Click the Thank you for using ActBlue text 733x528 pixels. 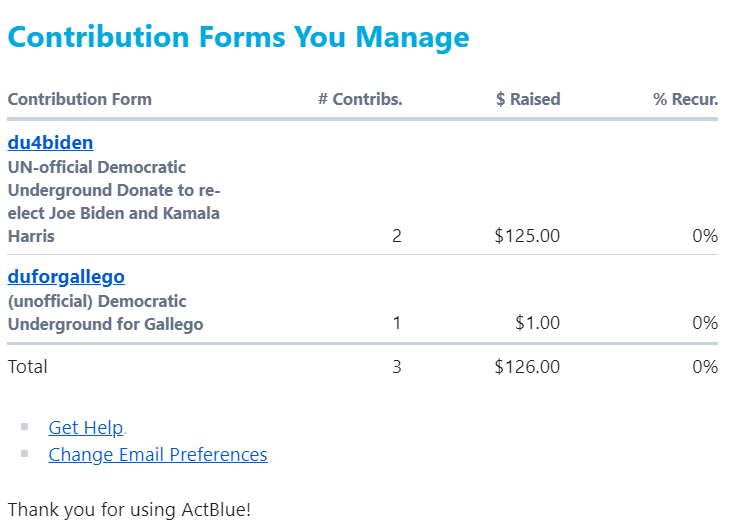(129, 509)
